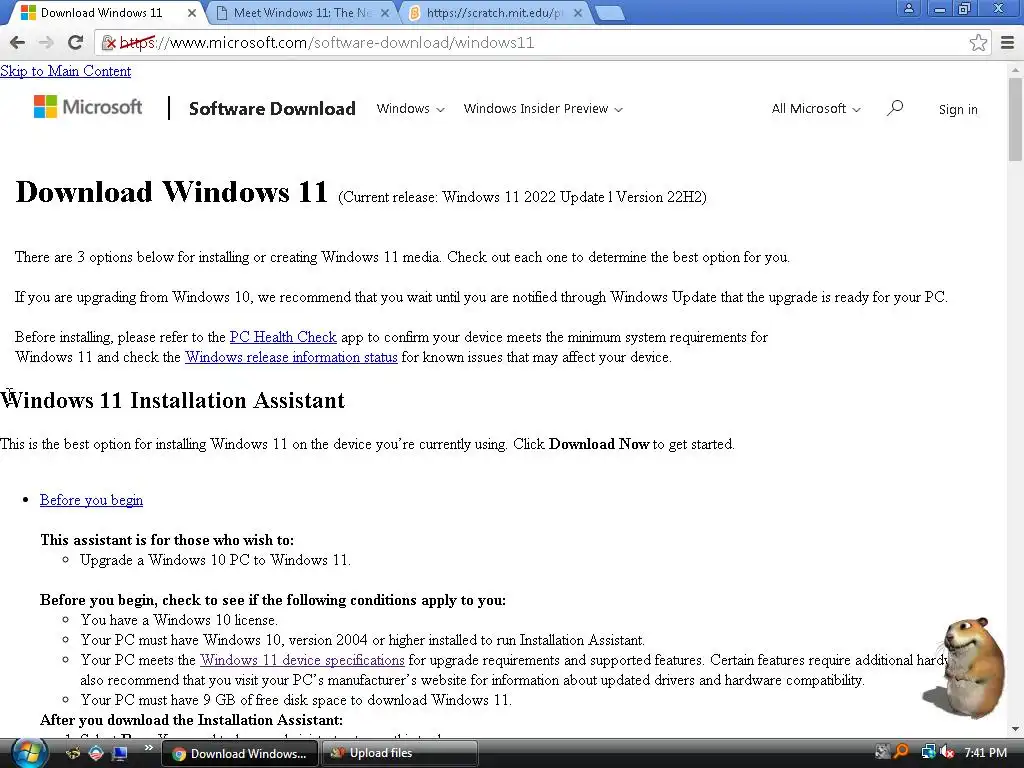Open Windows release information status link

point(291,357)
